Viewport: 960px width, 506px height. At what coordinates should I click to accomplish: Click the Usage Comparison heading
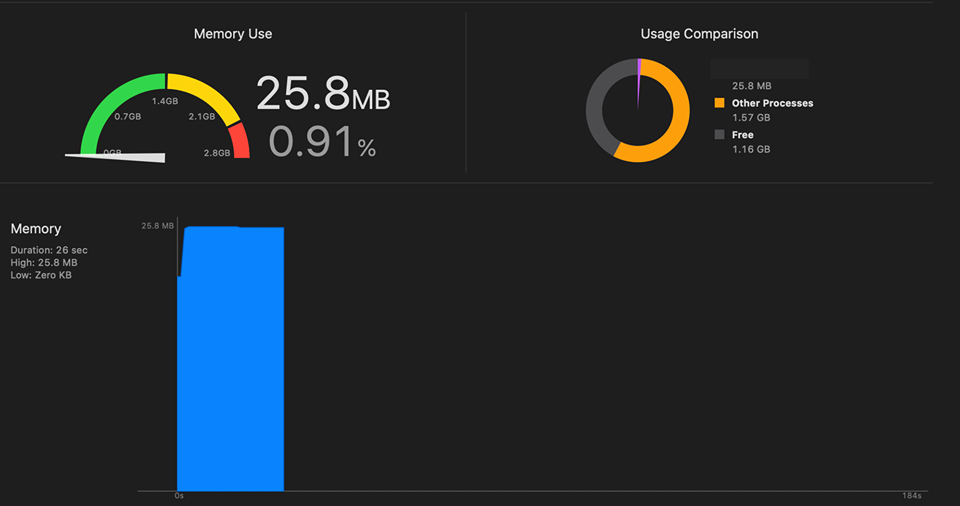pos(699,34)
